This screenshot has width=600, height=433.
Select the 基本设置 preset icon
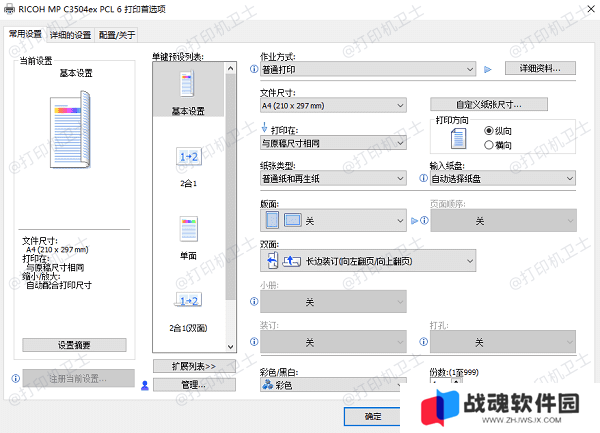click(x=188, y=83)
